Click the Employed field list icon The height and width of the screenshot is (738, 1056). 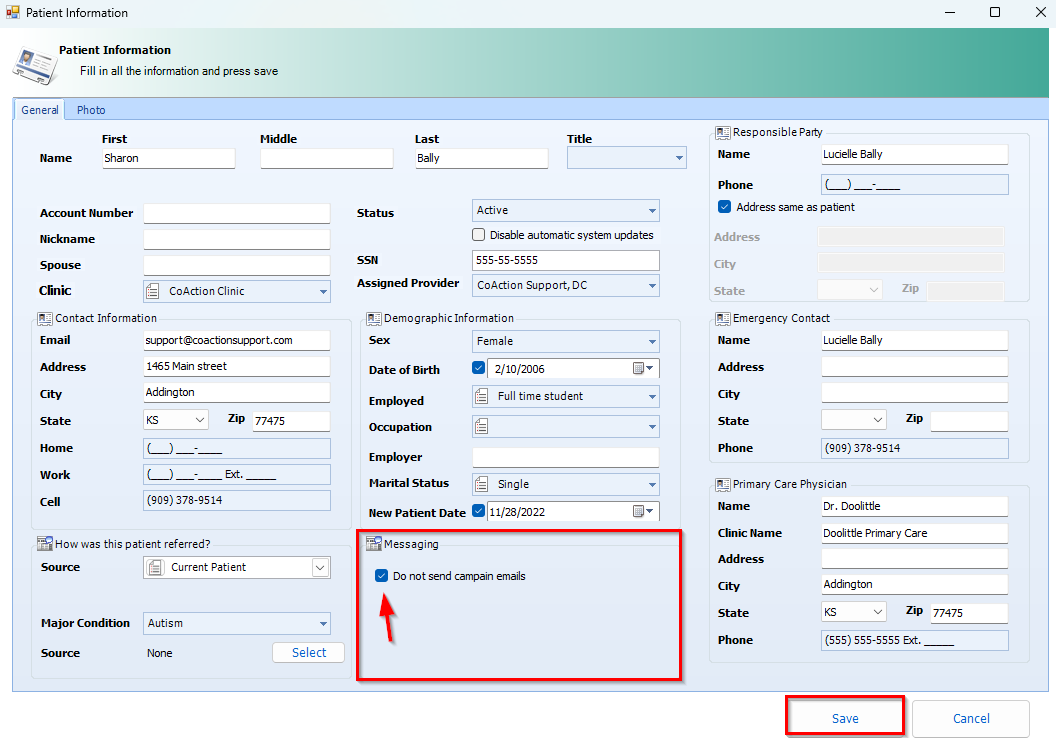[482, 397]
